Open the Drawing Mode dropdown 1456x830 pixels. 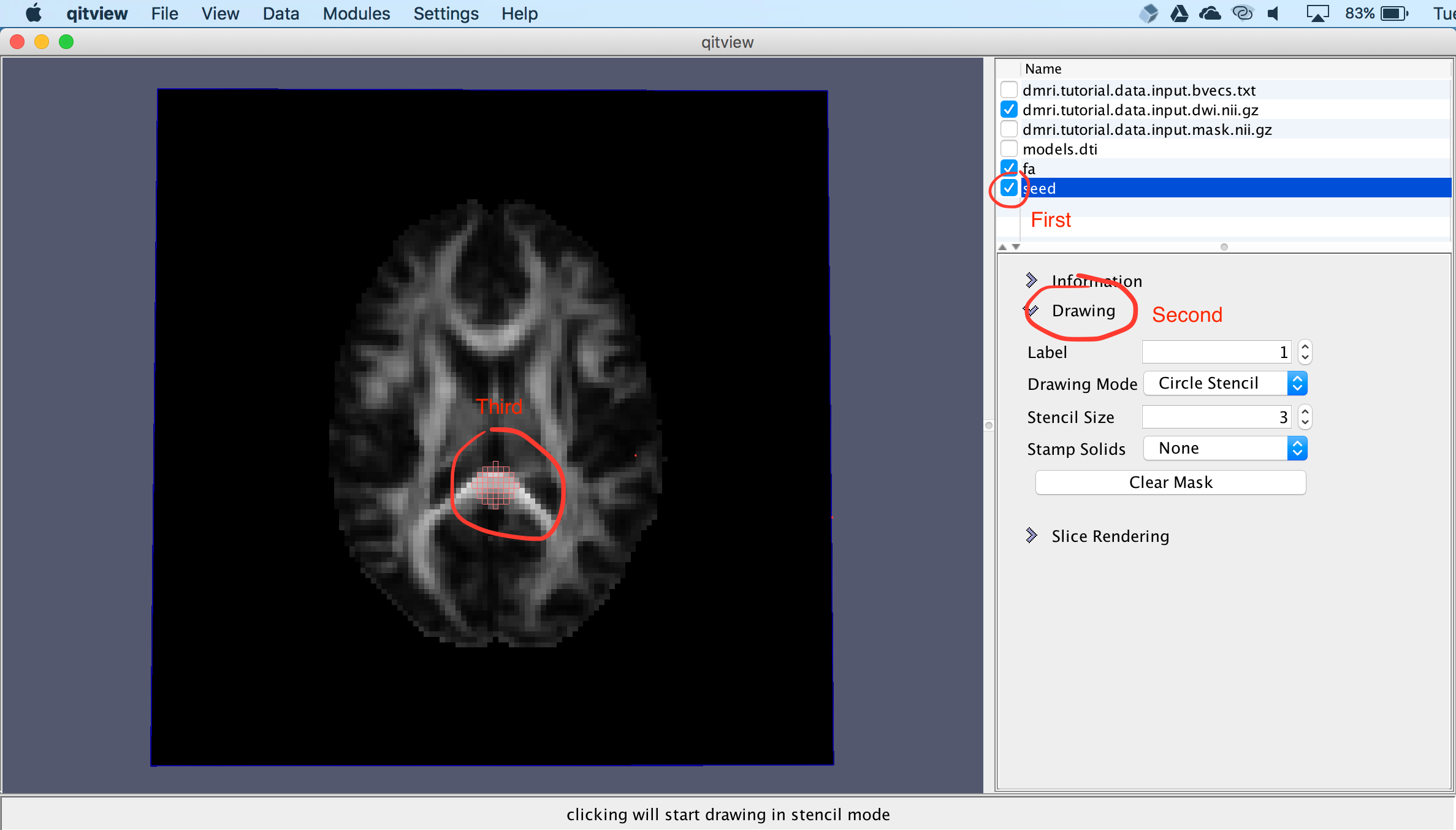pos(1226,383)
